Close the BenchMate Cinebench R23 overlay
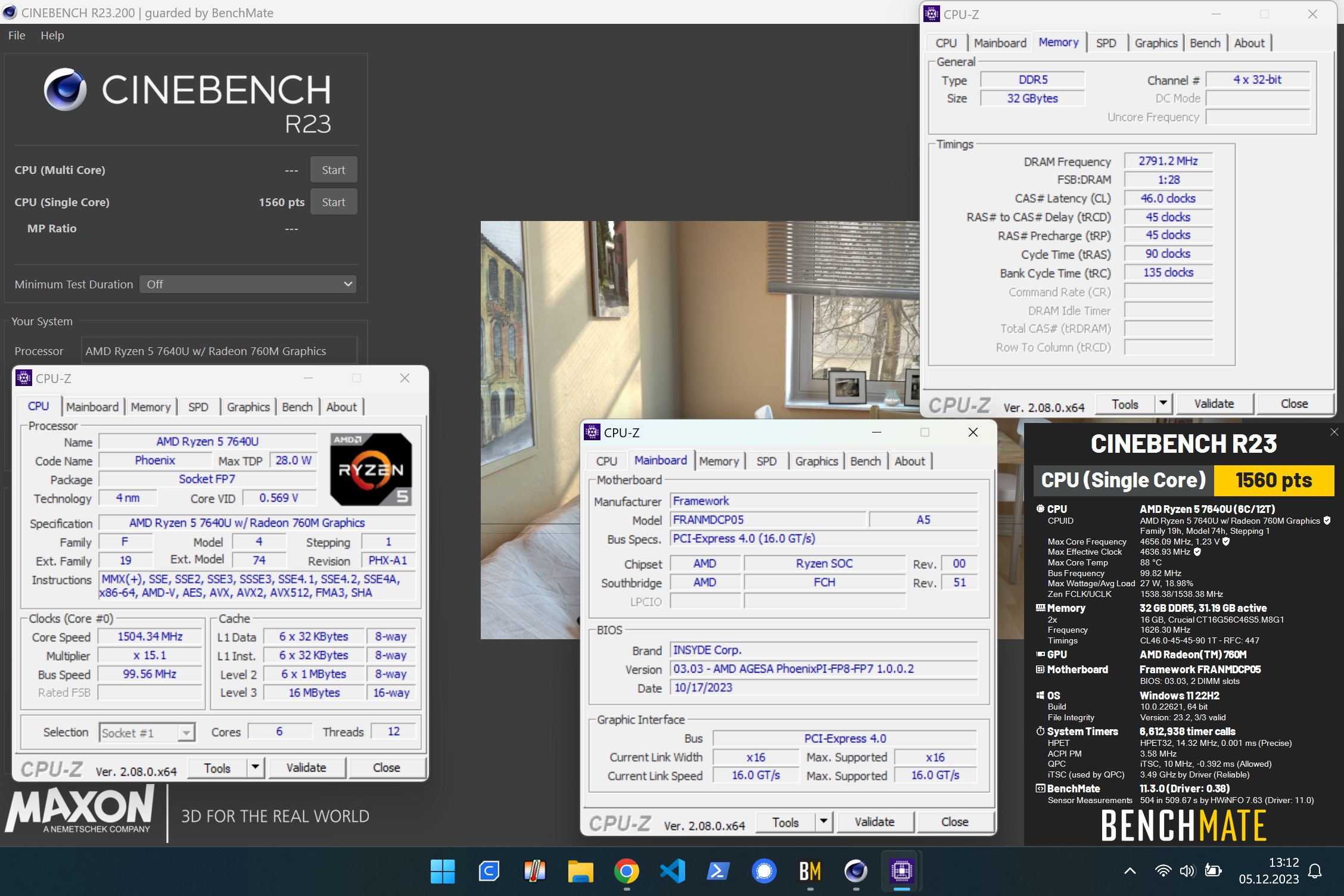1344x896 pixels. pos(1334,432)
